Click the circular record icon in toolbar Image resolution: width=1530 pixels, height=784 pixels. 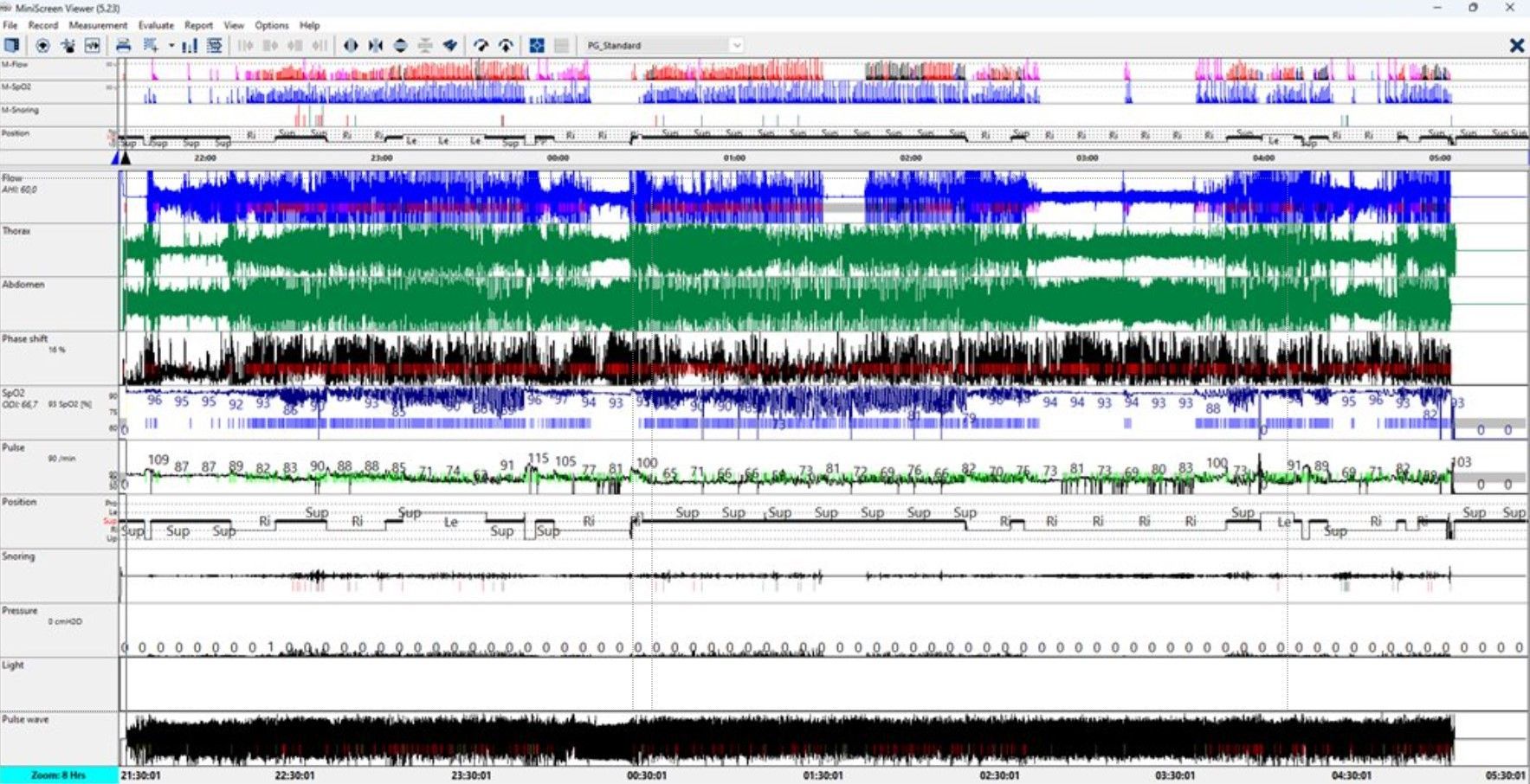tap(42, 45)
